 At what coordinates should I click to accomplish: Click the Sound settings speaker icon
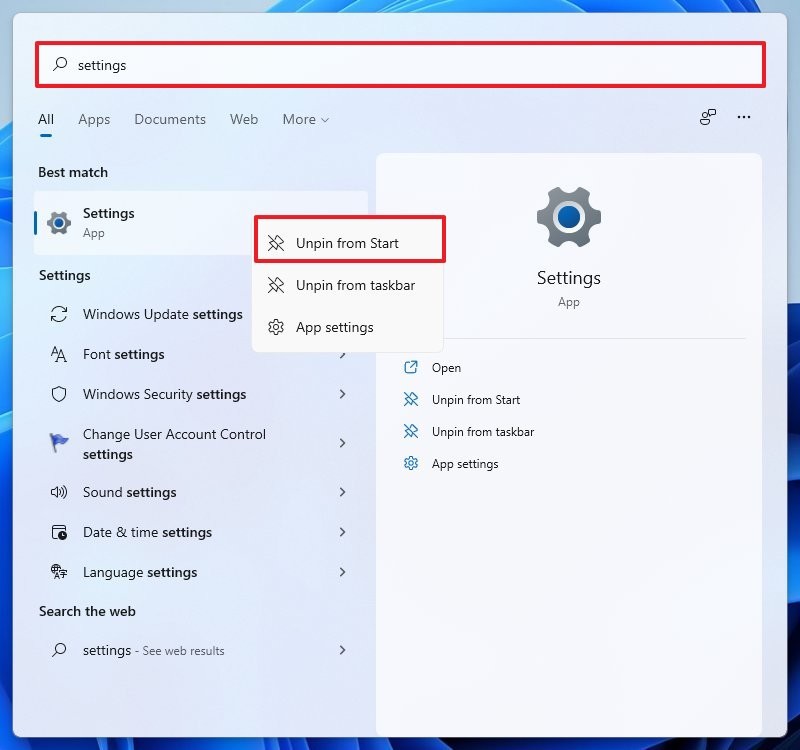59,492
